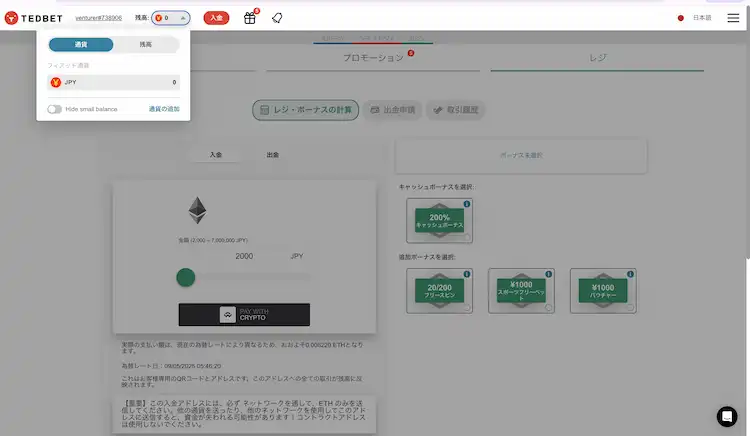Open the live chat bubble
This screenshot has width=750, height=436.
pyautogui.click(x=727, y=416)
